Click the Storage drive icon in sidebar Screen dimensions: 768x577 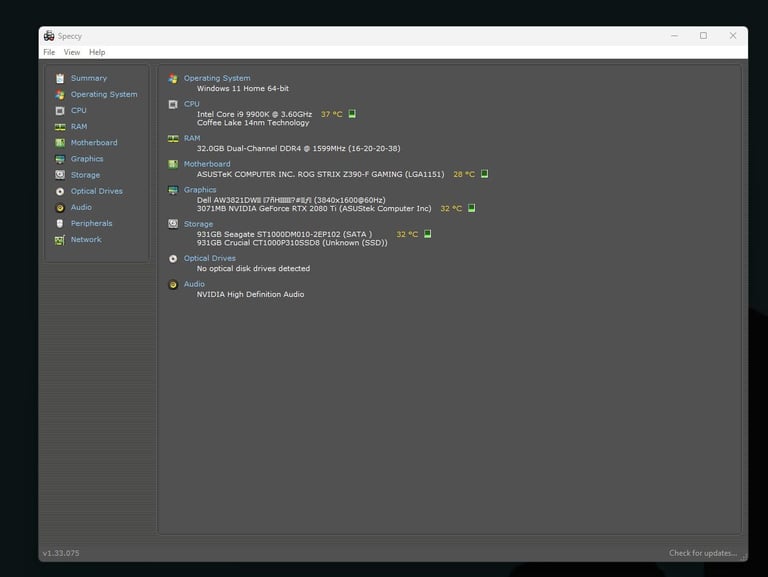click(x=60, y=175)
